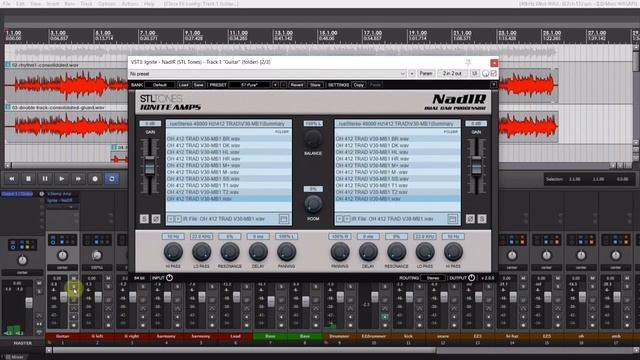The image size is (640, 360).
Task: Click the previous preset button in NadIR
Action: pos(283,85)
